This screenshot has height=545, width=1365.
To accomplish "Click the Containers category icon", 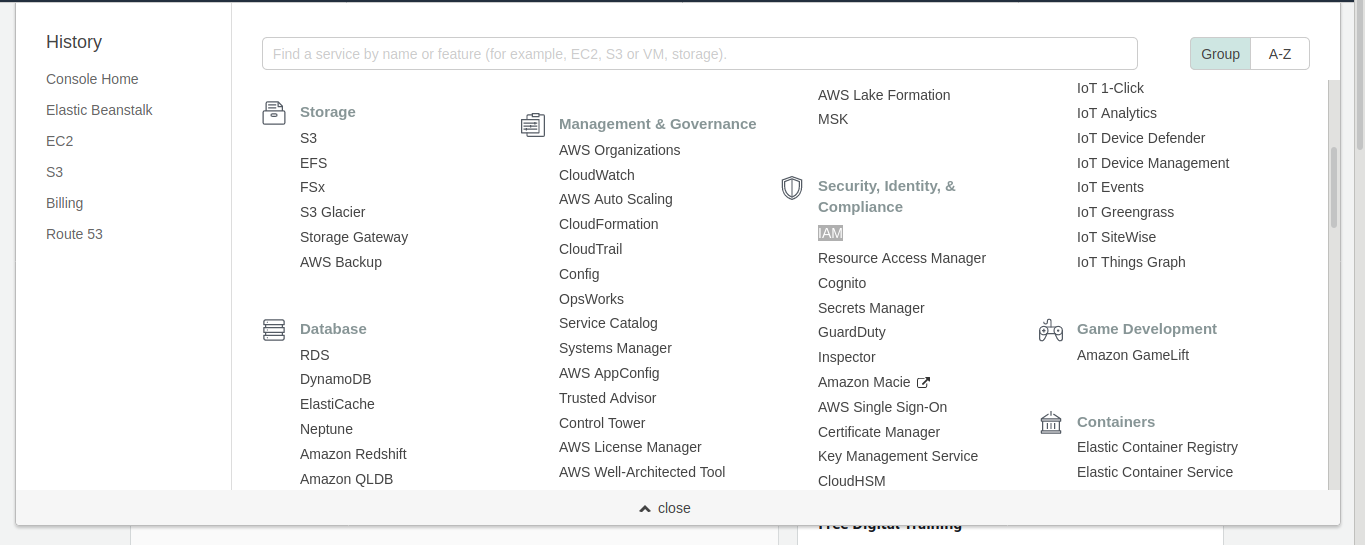I will point(1051,423).
